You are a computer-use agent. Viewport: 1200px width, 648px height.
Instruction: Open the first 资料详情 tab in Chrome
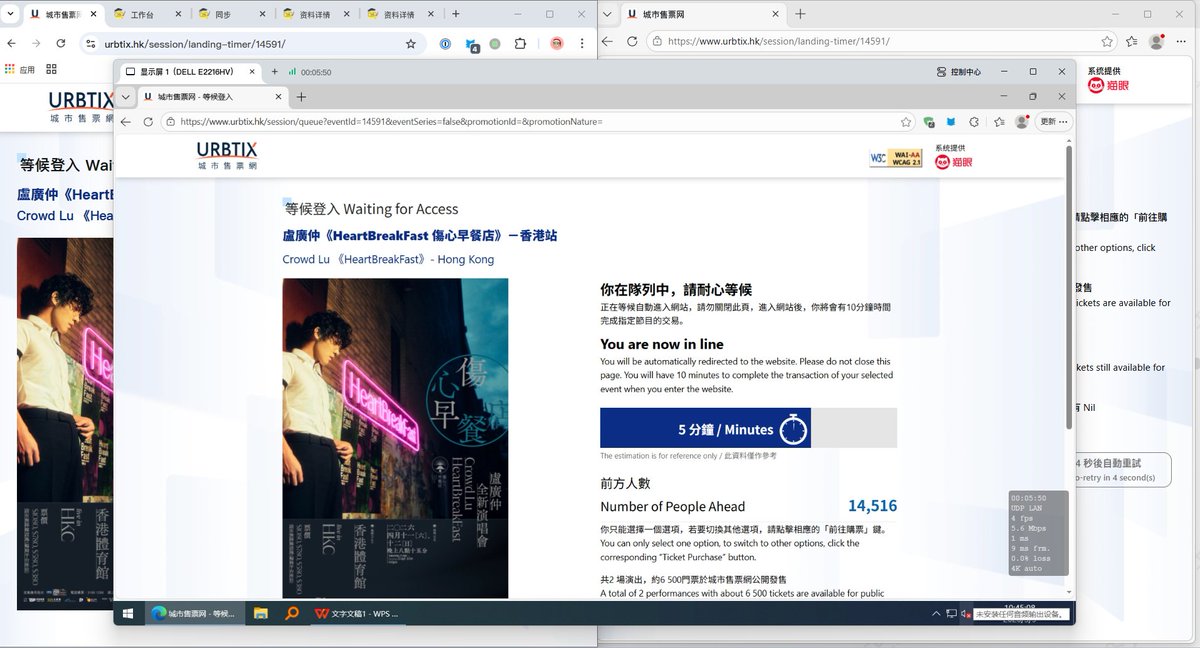pos(316,14)
